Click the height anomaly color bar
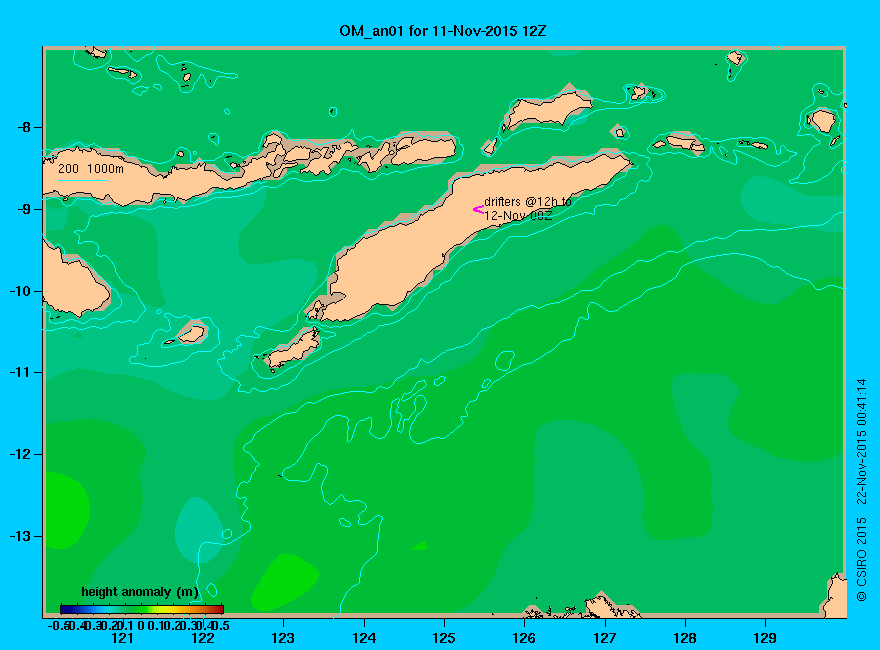 [142, 609]
